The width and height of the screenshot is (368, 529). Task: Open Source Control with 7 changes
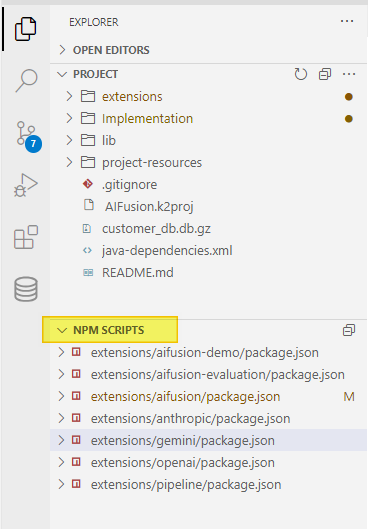click(28, 136)
